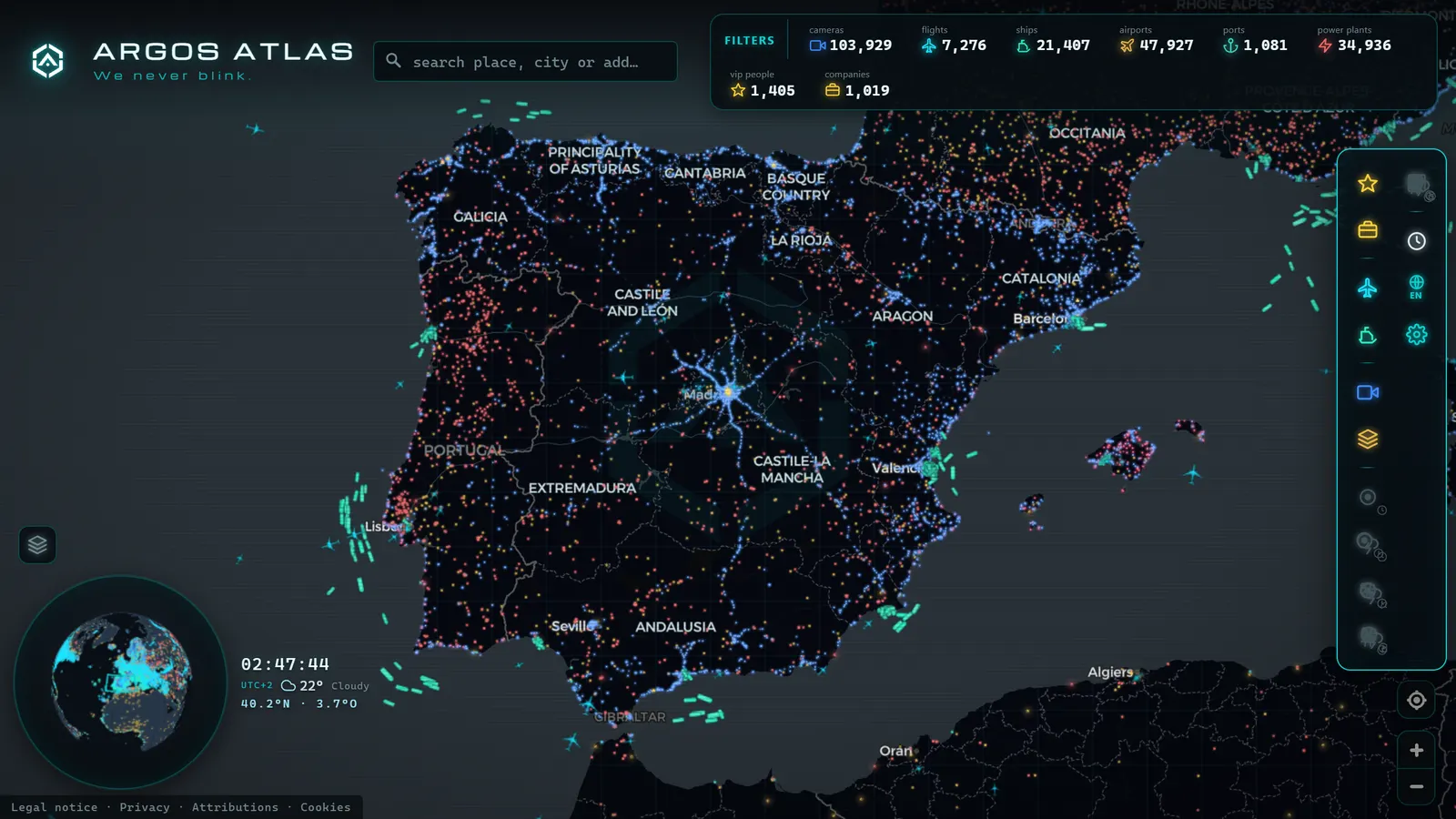The image size is (1456, 819).
Task: Click the FILTERS label
Action: tap(749, 40)
